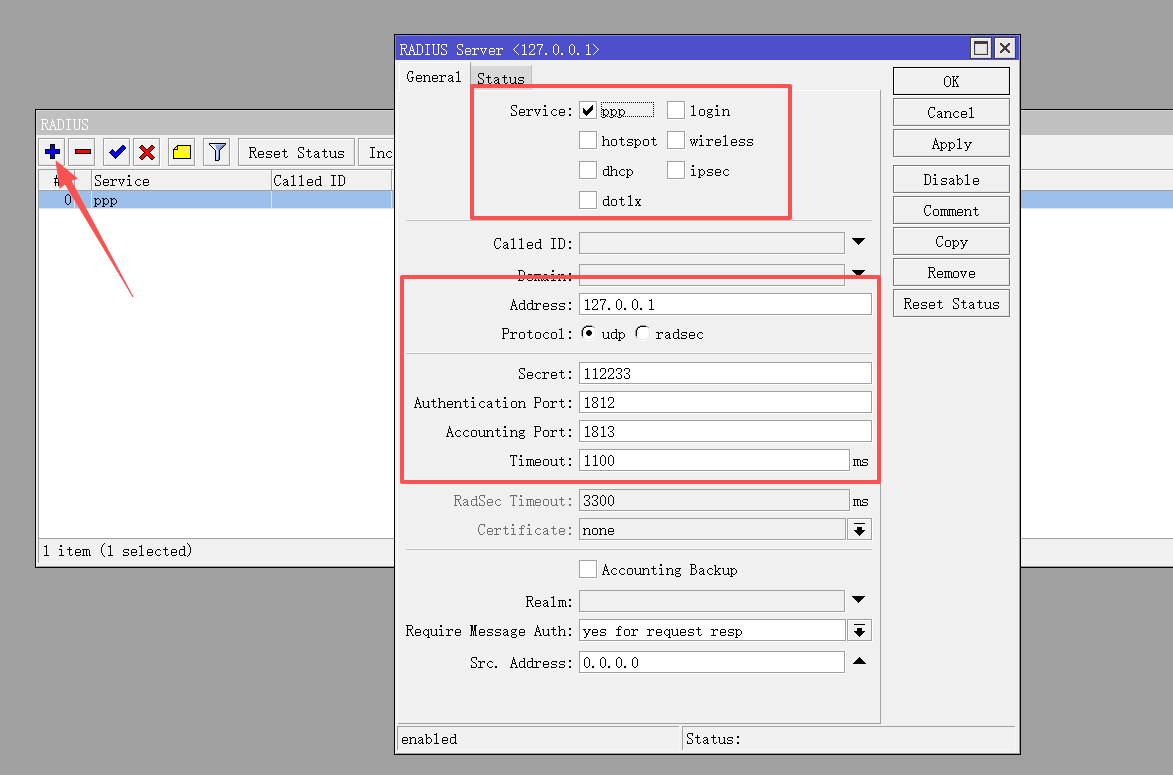Select the radsec protocol radio button
This screenshot has width=1173, height=775.
(x=642, y=333)
